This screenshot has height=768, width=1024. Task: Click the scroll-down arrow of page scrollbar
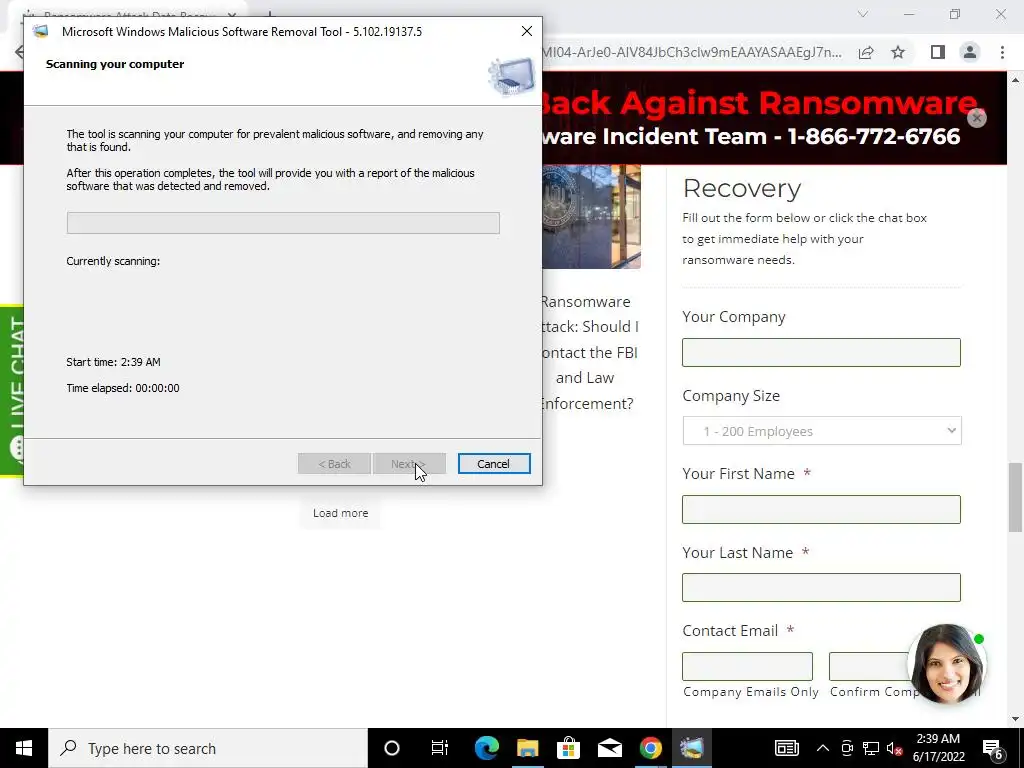coord(1016,720)
